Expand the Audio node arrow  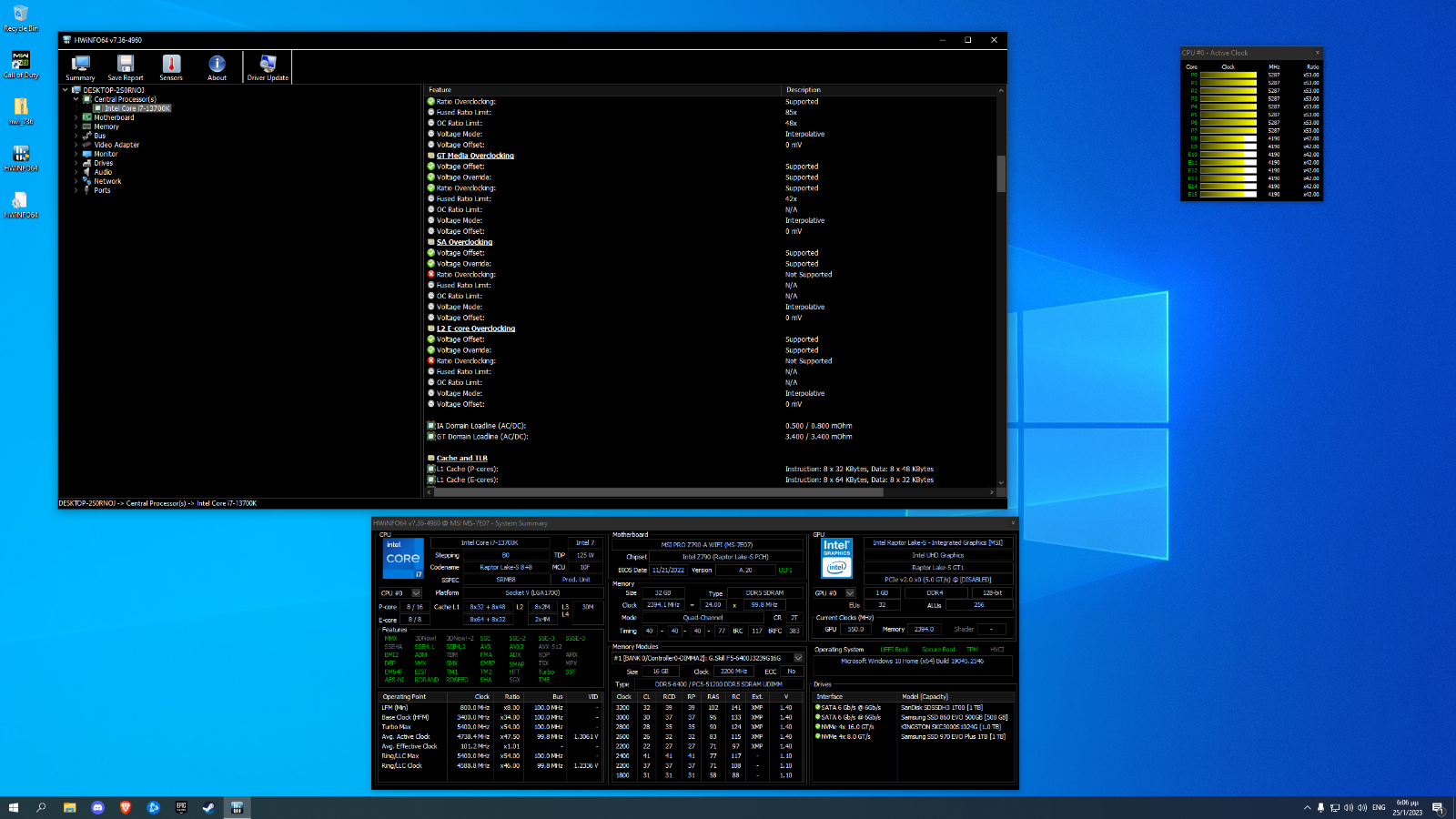(76, 172)
